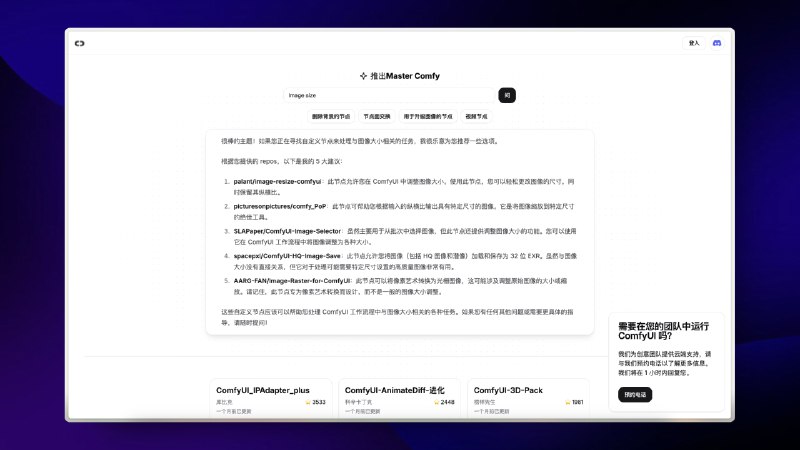The height and width of the screenshot is (450, 800).
Task: Click AARG-FAN/Image-Raster-for-ComfyUI repo name
Action: point(292,281)
